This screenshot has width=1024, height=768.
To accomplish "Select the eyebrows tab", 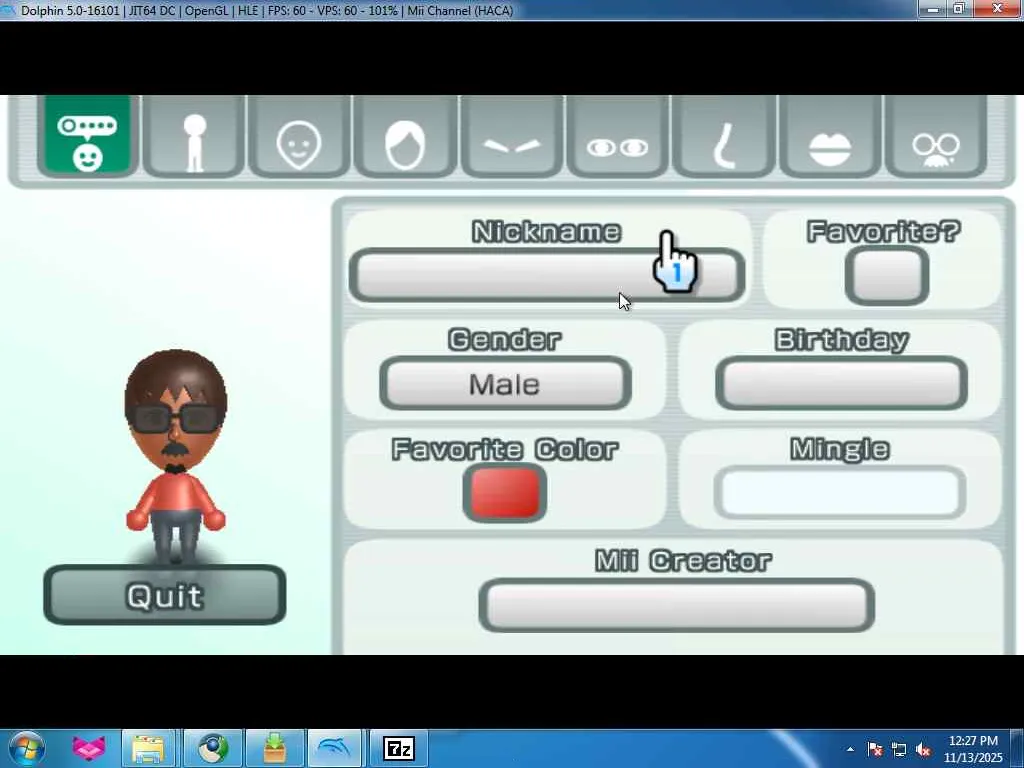I will [x=511, y=136].
